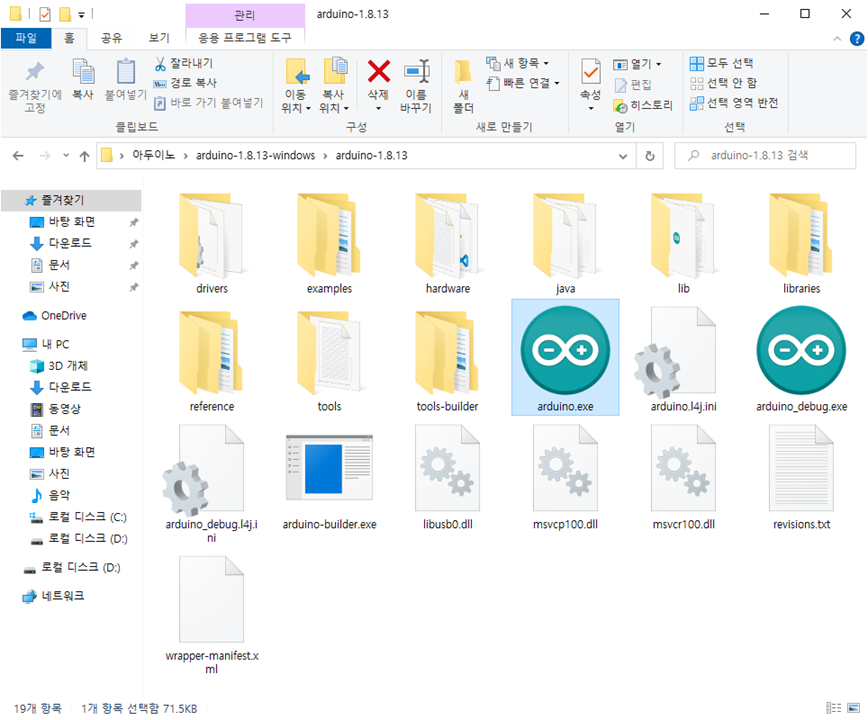Open the File (파일) tab
The image size is (868, 720).
tap(26, 38)
